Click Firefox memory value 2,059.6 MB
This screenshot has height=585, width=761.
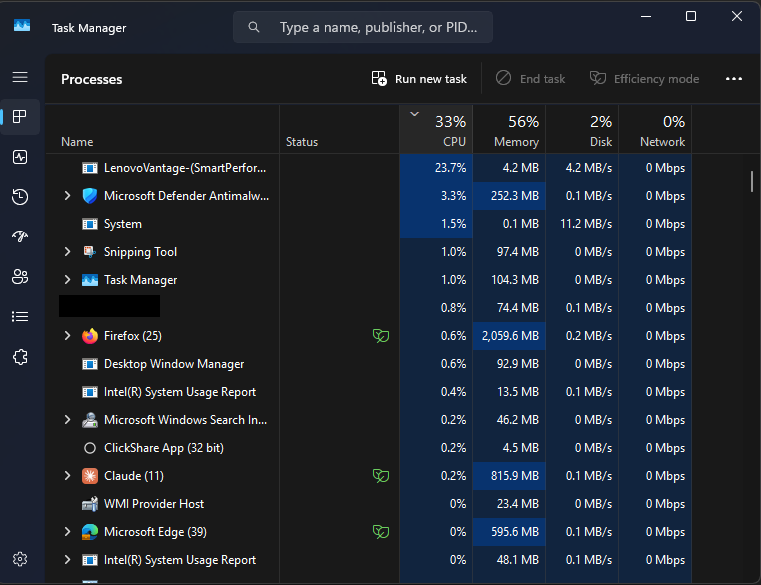[510, 336]
